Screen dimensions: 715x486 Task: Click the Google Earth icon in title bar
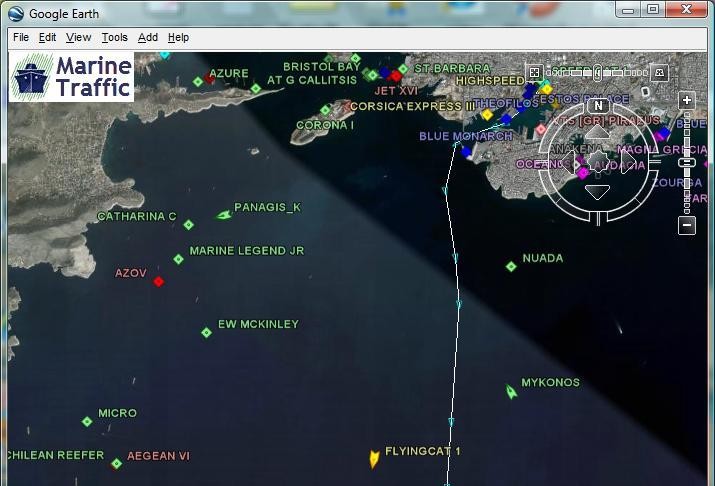pos(17,14)
